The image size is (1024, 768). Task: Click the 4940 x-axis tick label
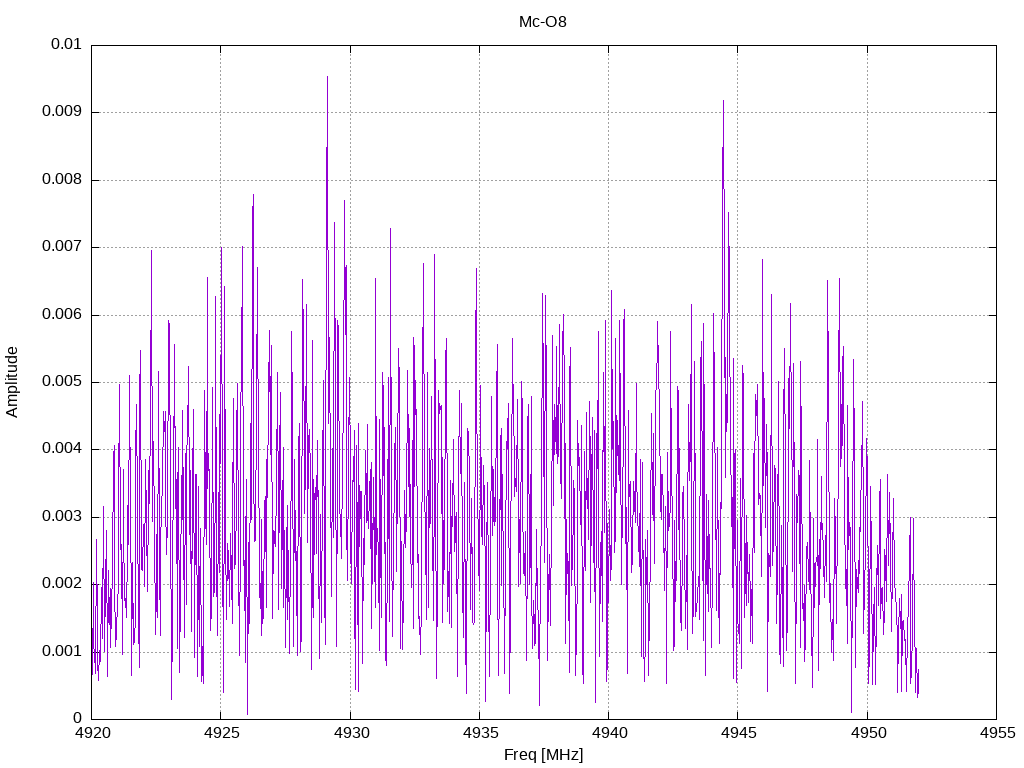click(x=609, y=733)
